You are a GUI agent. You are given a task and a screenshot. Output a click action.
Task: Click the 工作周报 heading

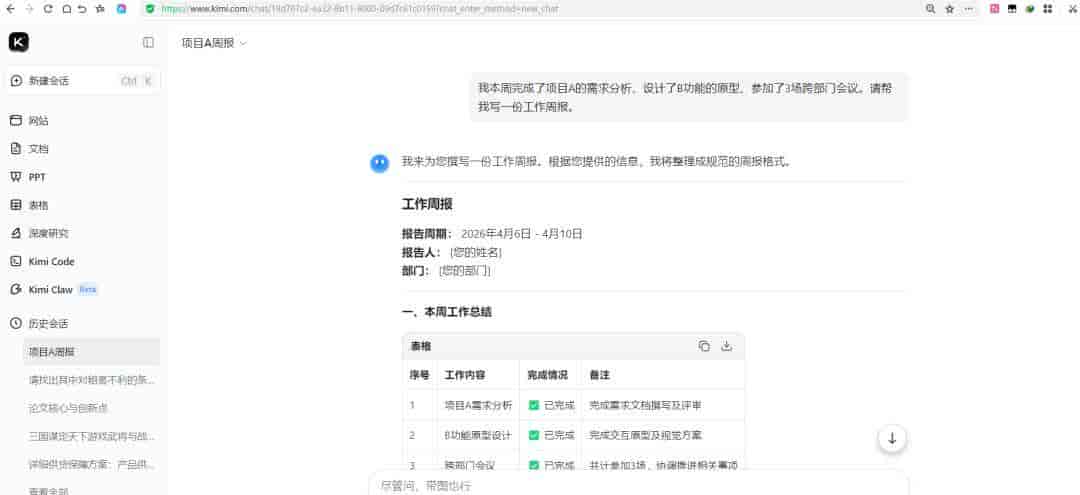tap(427, 204)
